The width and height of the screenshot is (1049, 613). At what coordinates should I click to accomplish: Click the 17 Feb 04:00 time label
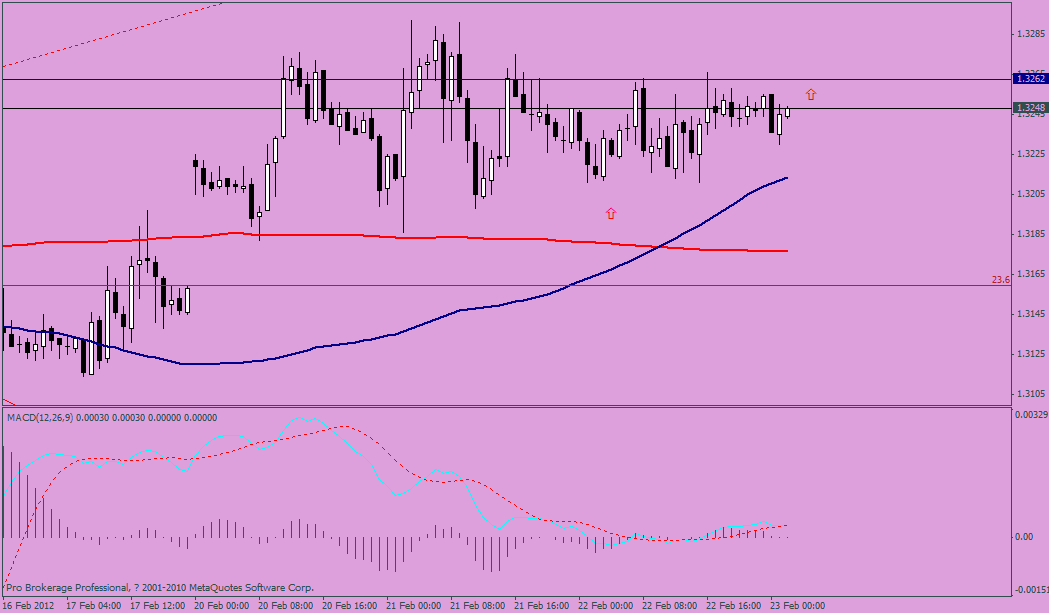click(94, 606)
